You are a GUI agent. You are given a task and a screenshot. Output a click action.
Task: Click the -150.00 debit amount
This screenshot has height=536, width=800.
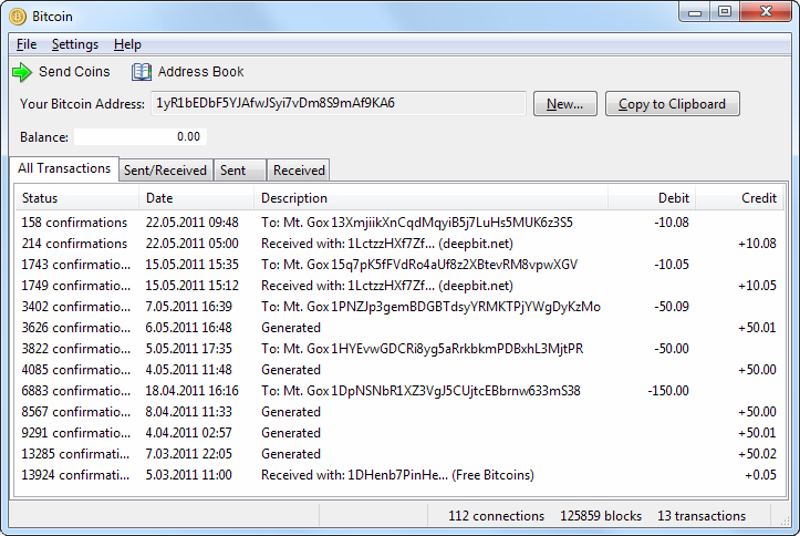point(668,391)
